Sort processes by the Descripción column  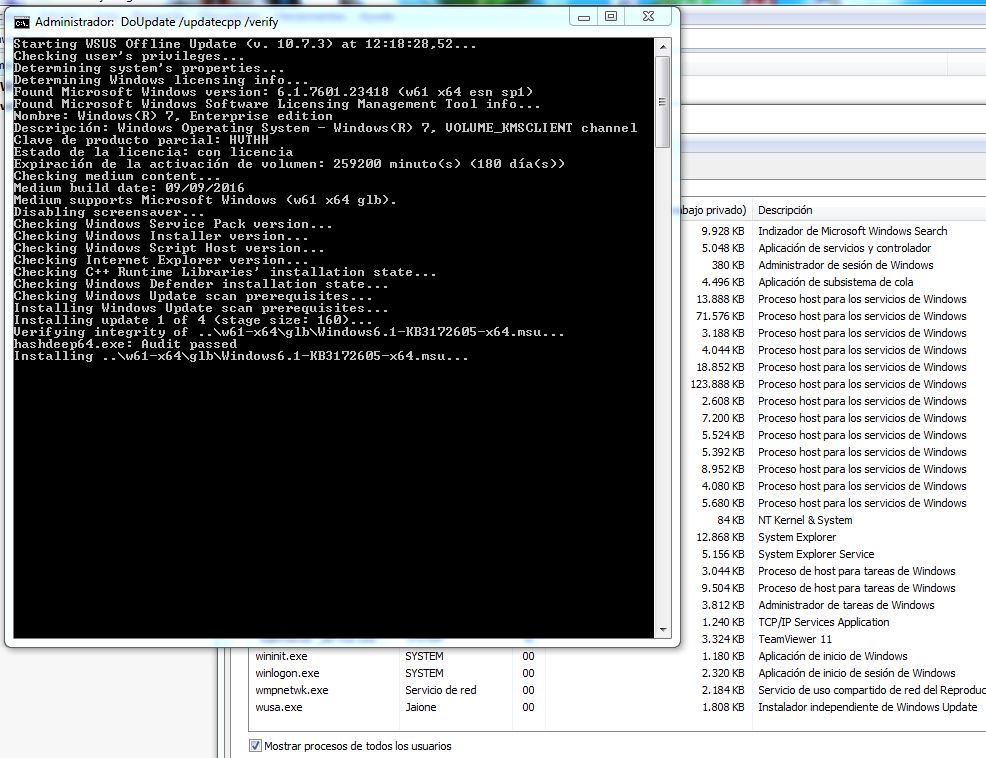785,210
